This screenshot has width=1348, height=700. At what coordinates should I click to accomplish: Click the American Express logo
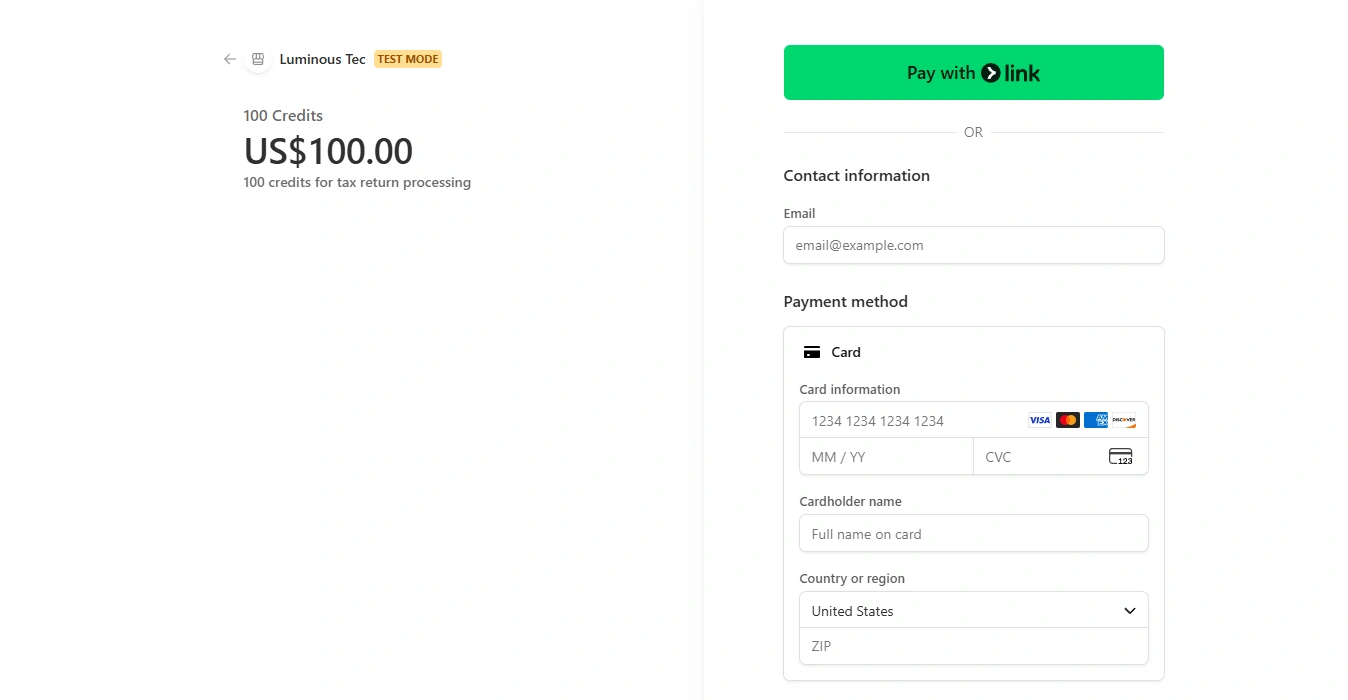[x=1096, y=420]
